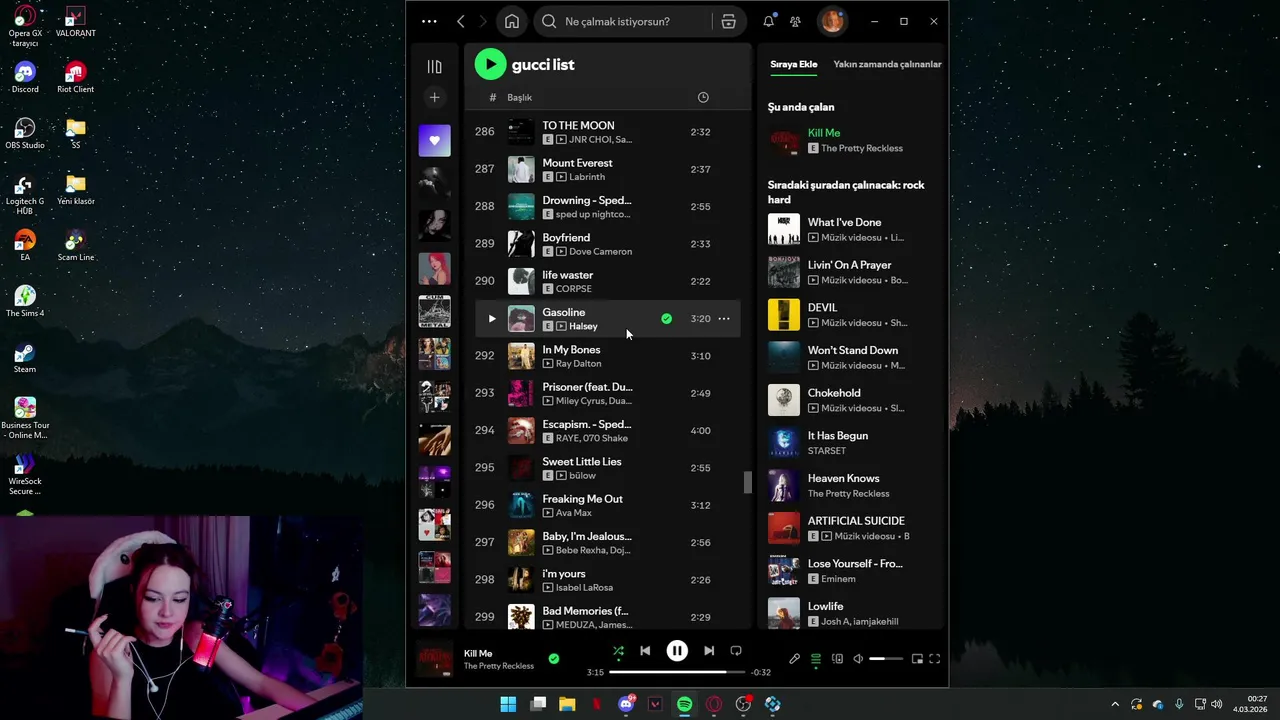Go back with the left arrow
This screenshot has height=720, width=1280.
(x=460, y=21)
